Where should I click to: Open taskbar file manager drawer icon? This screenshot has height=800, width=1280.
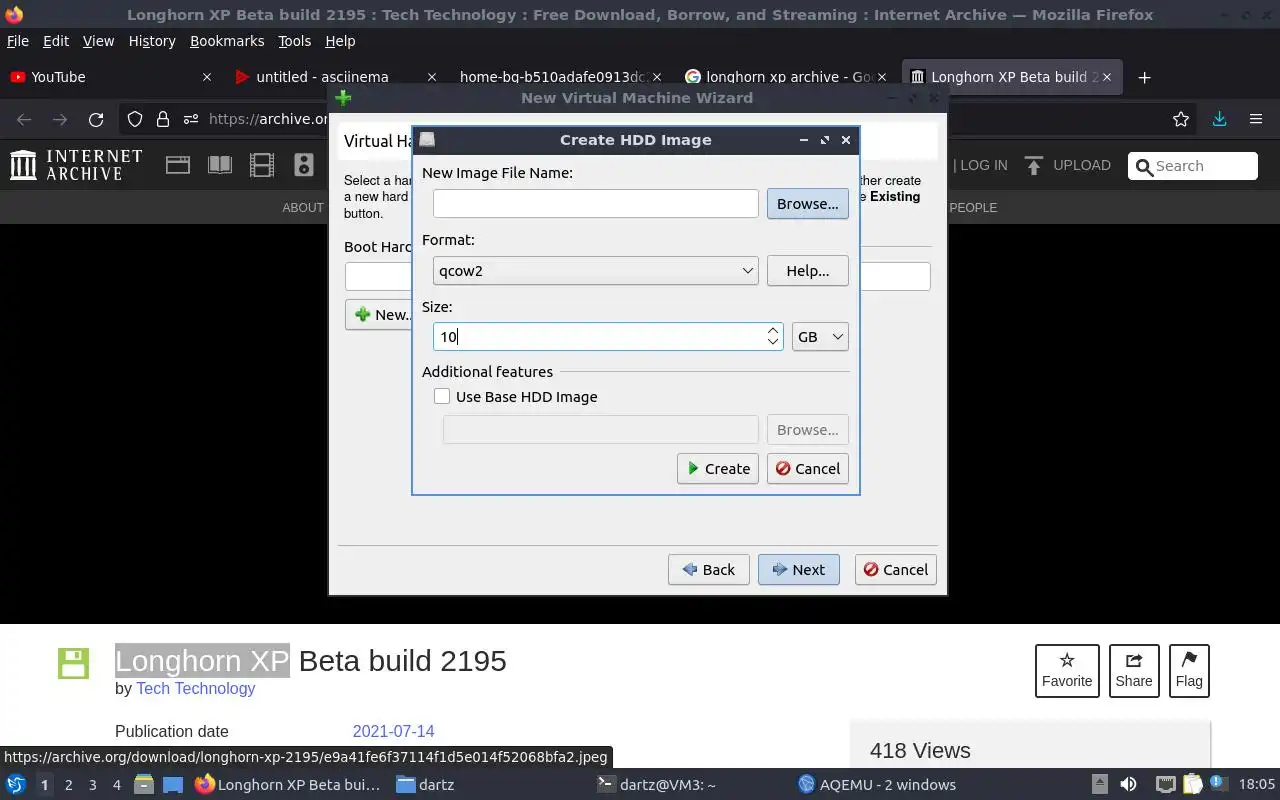(x=143, y=785)
